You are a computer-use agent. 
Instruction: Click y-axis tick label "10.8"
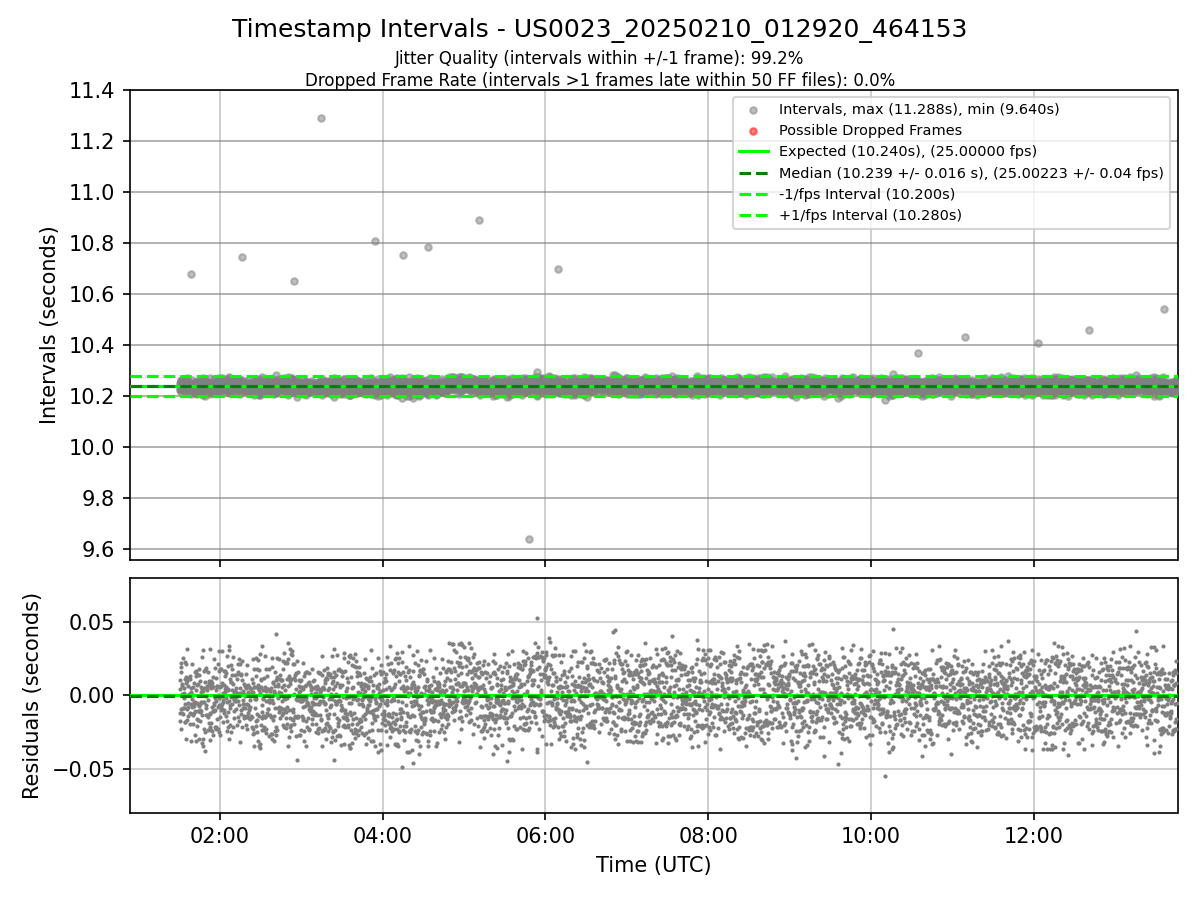(x=94, y=244)
